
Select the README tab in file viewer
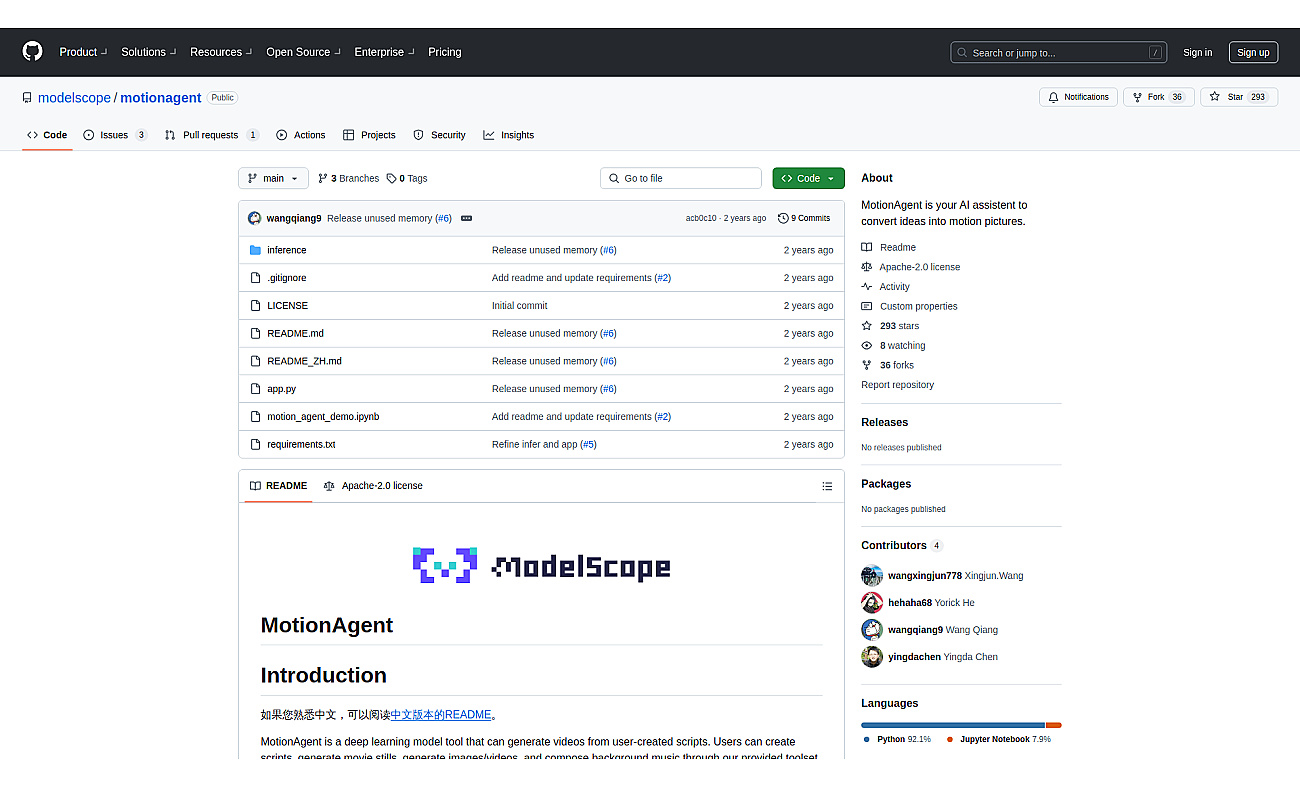[x=278, y=486]
